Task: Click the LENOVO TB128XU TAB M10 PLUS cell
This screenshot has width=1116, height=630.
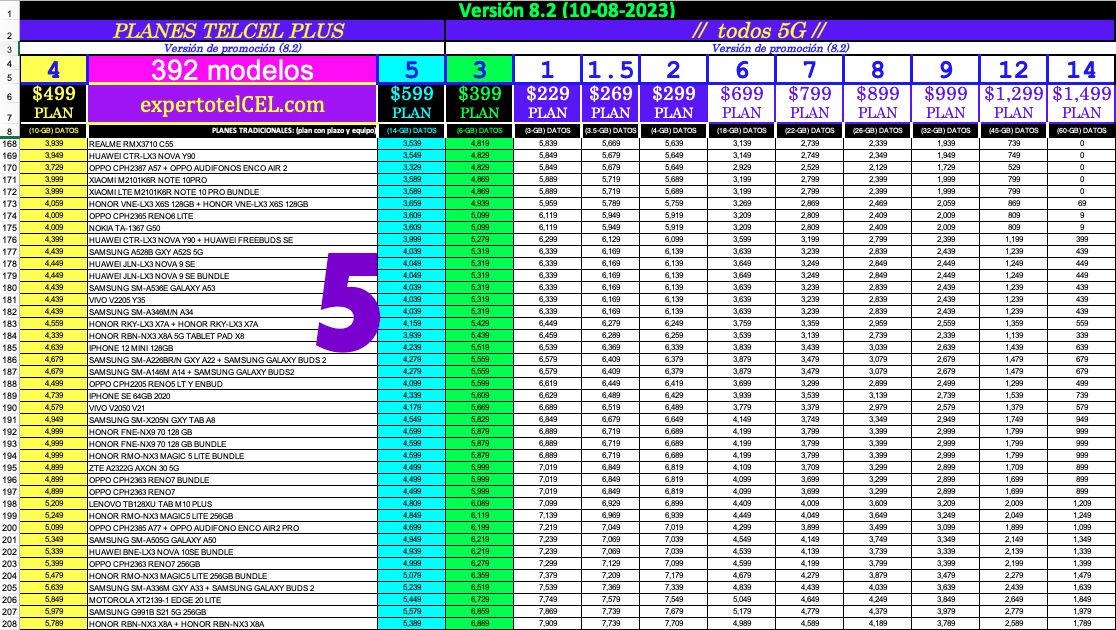Action: (232, 503)
